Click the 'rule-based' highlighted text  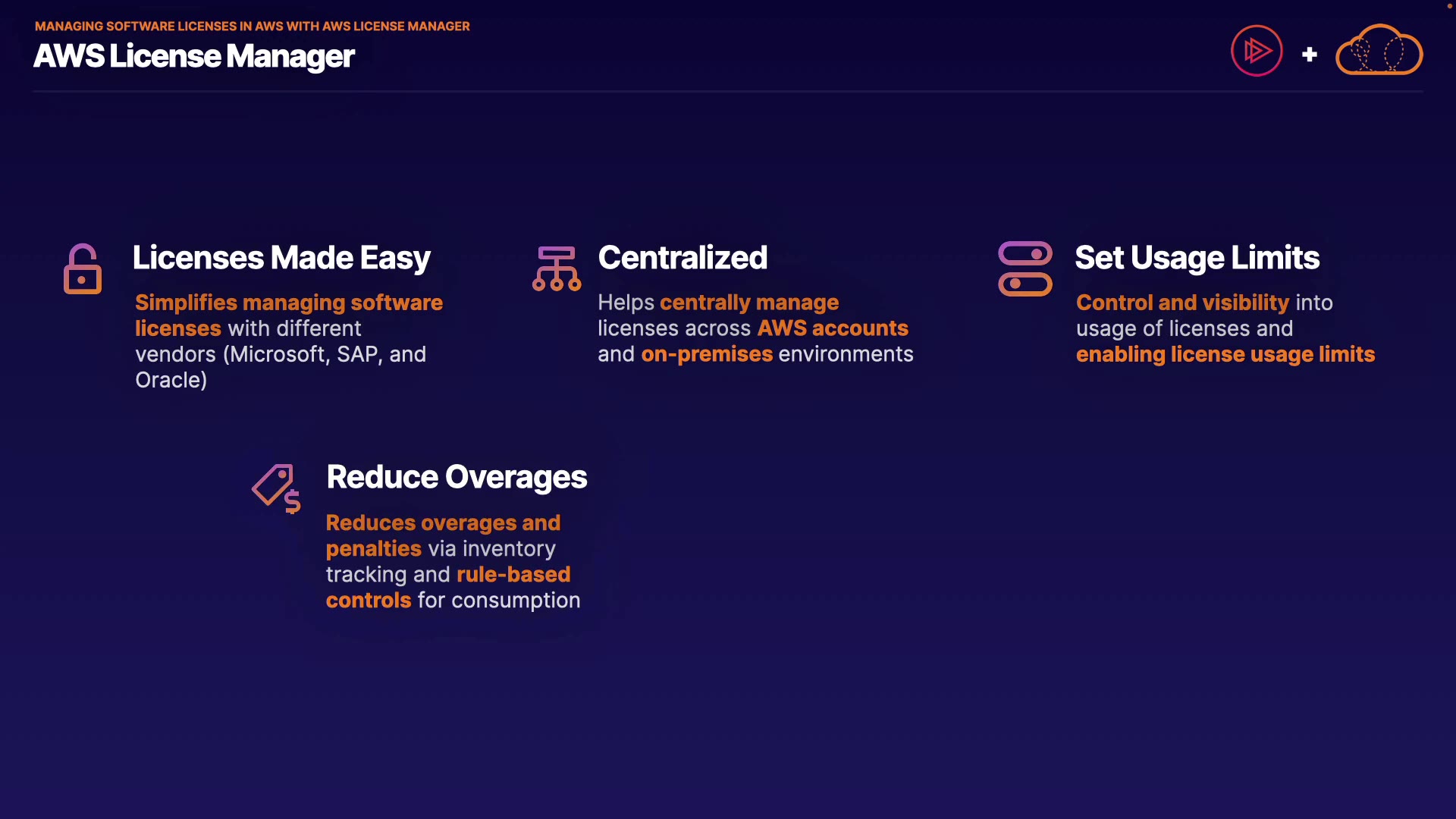coord(513,575)
